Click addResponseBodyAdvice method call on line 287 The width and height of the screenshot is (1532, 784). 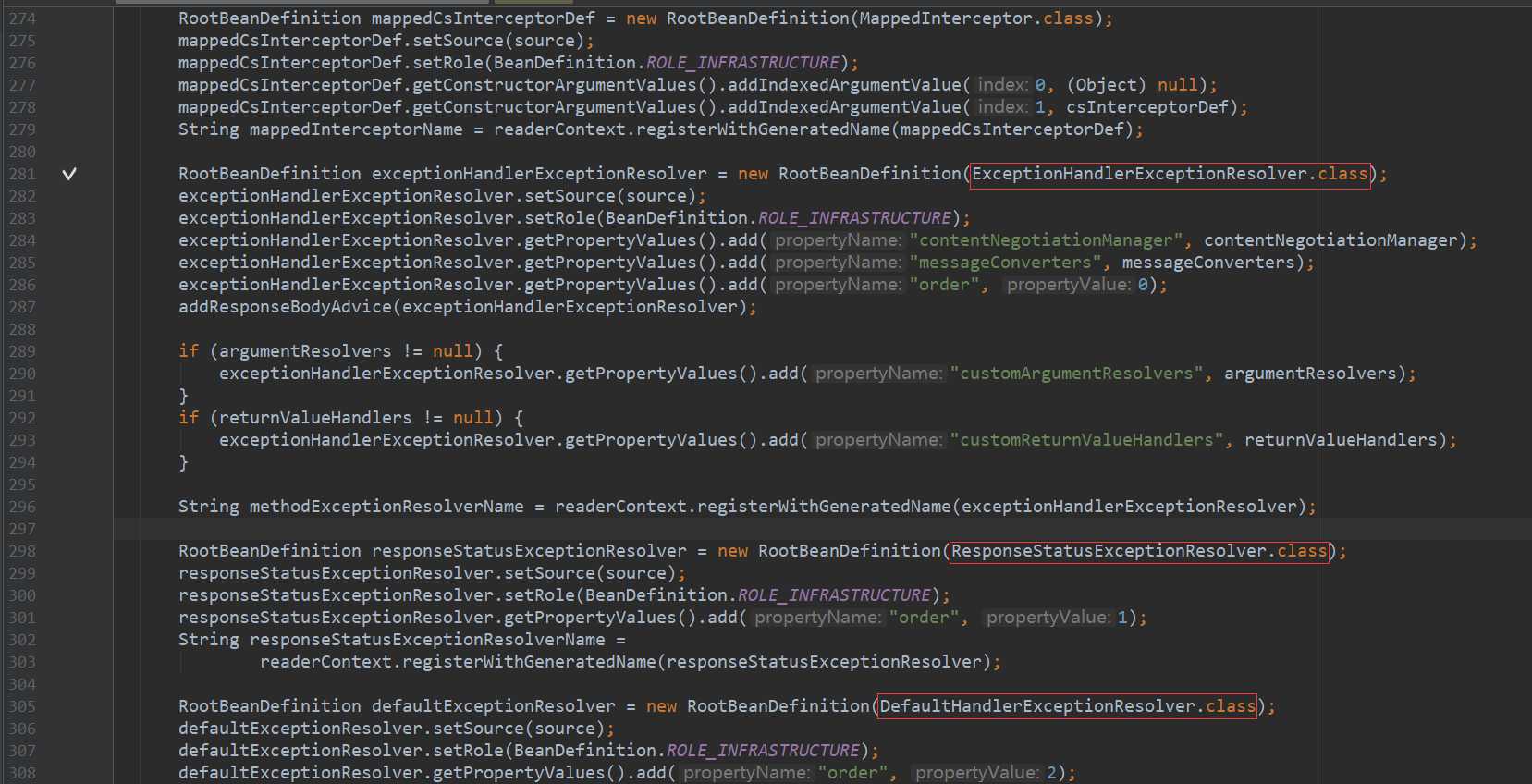(x=285, y=307)
